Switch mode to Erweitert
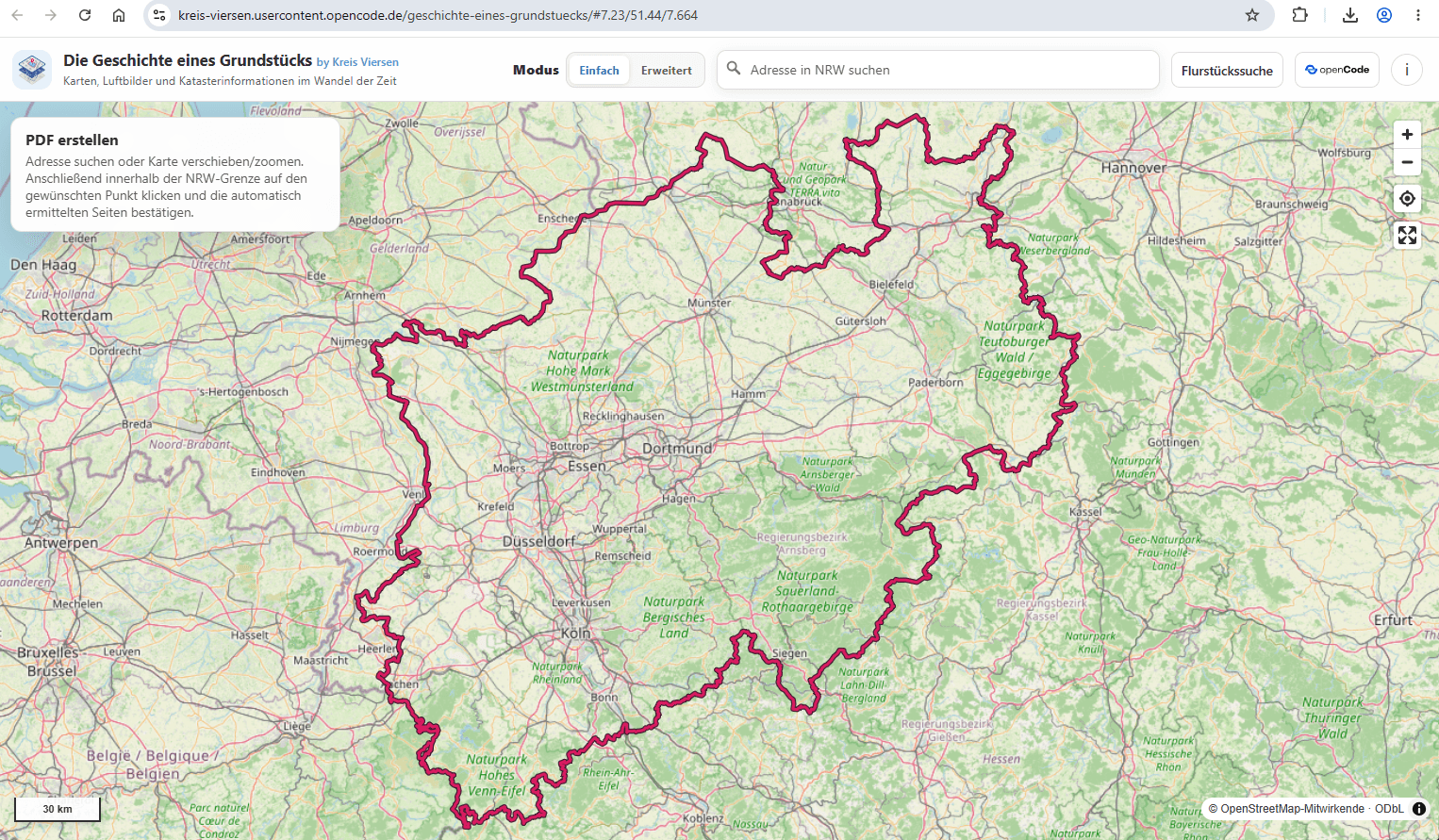 [x=667, y=71]
